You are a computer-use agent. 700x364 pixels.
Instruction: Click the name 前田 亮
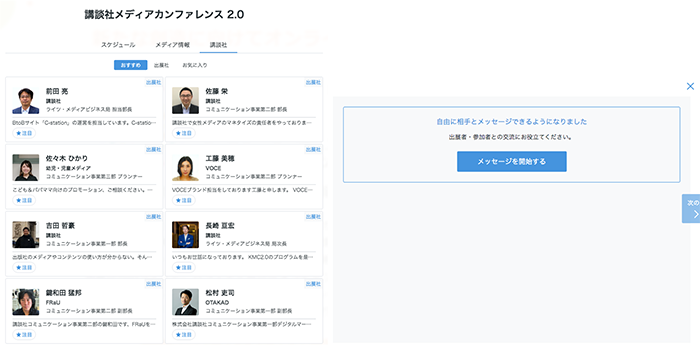57,91
